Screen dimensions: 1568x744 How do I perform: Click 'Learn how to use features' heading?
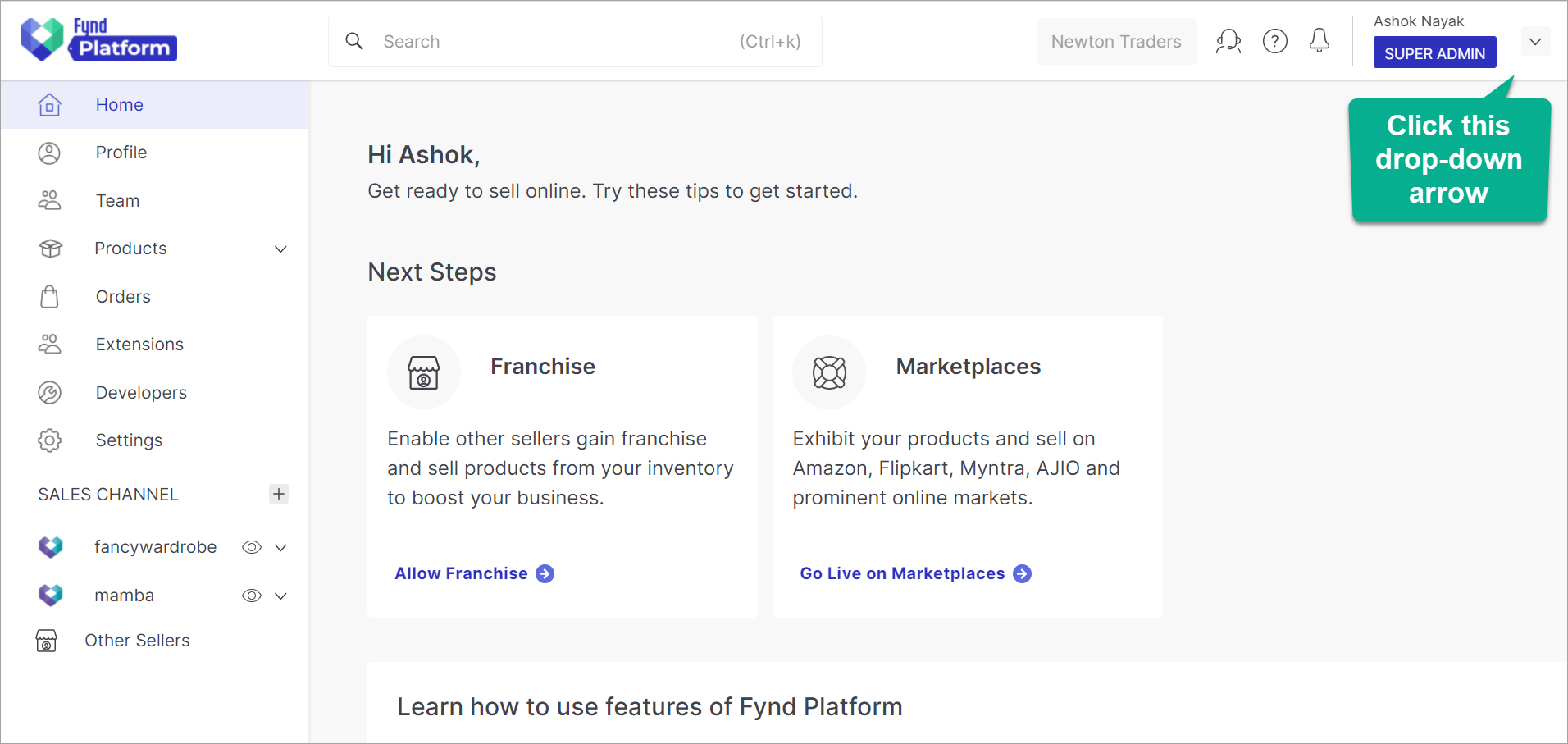pyautogui.click(x=650, y=707)
